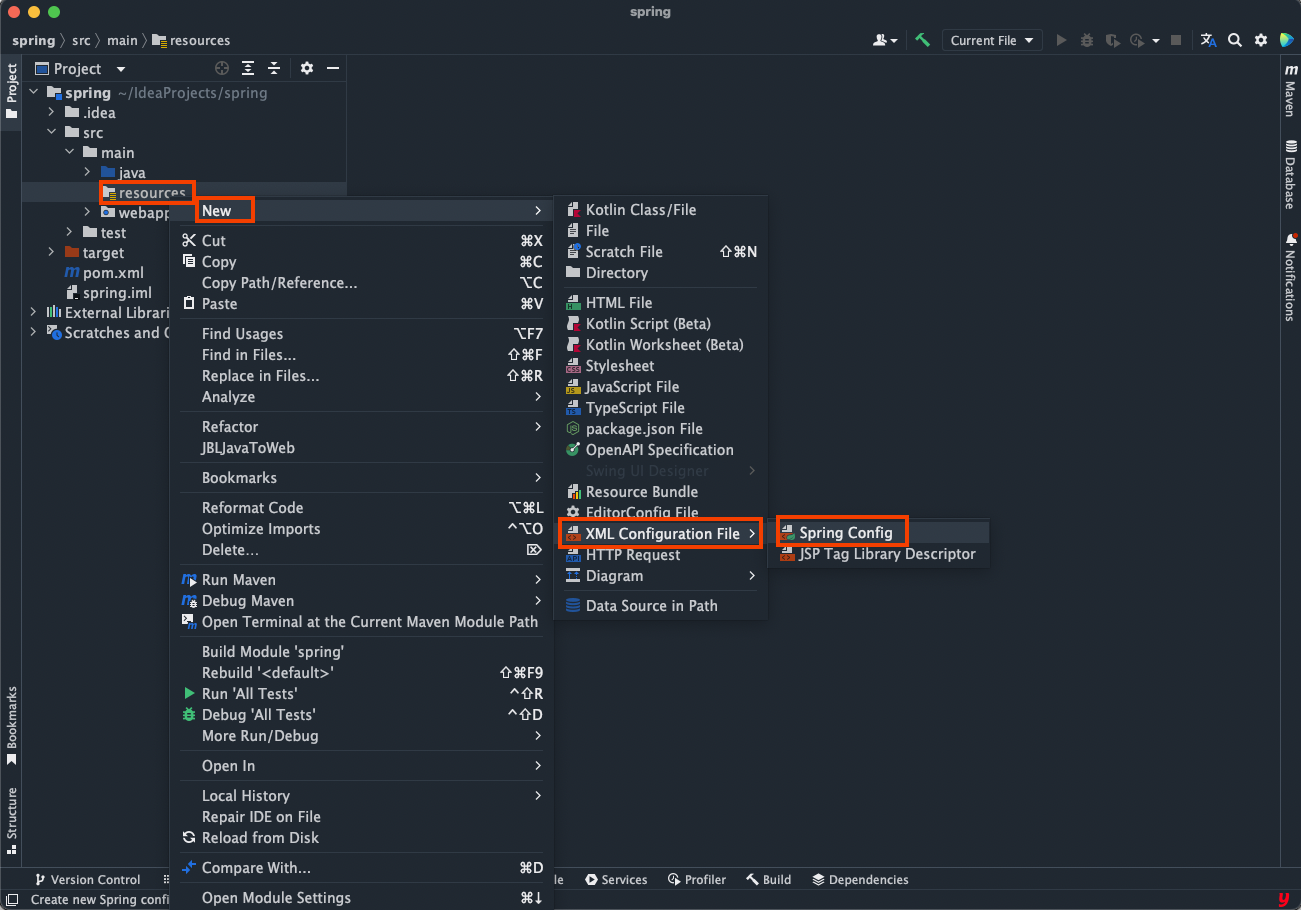Expand External Libraries node
1301x910 pixels.
33,312
